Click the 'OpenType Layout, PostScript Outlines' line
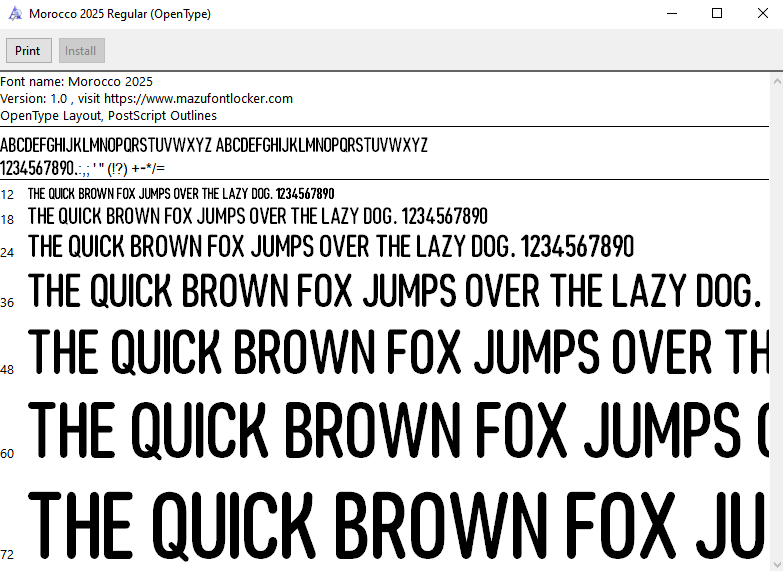 point(108,115)
